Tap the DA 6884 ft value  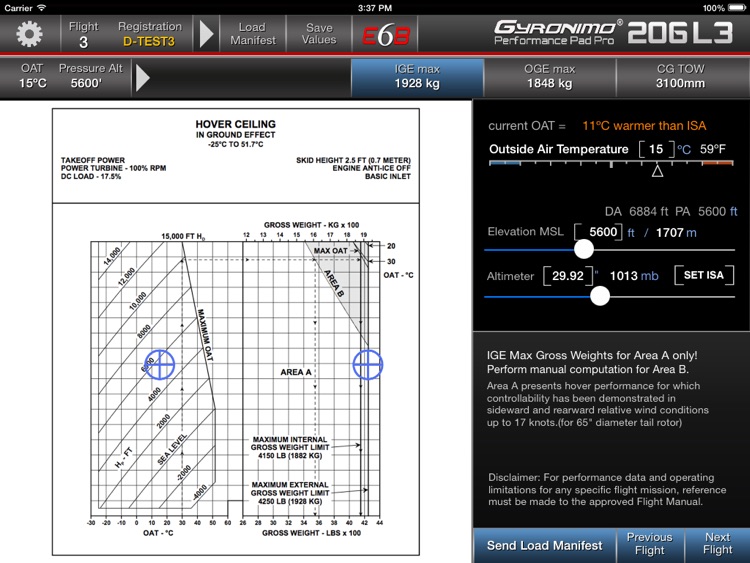click(x=636, y=211)
